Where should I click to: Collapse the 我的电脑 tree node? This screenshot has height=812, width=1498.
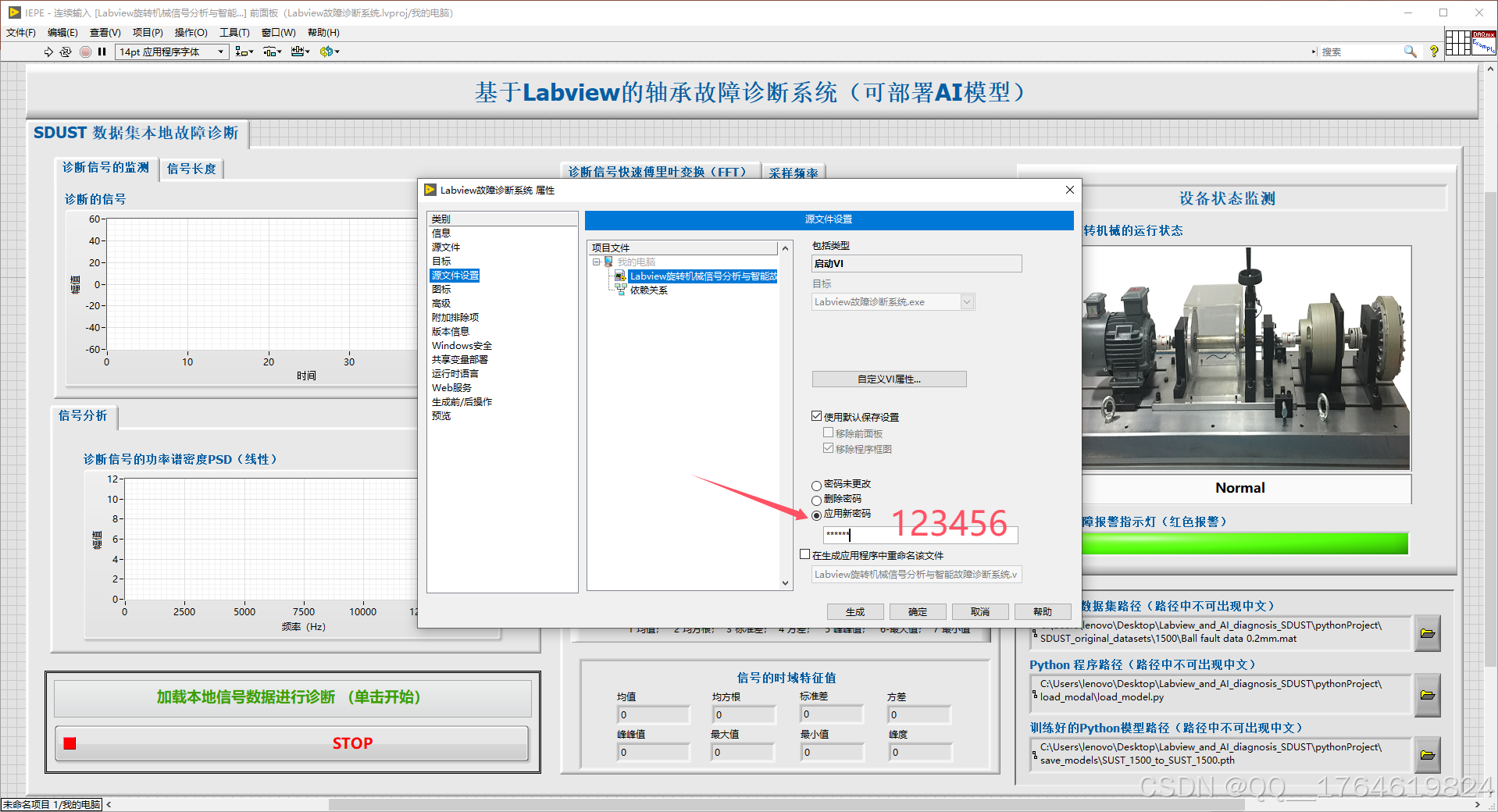596,262
